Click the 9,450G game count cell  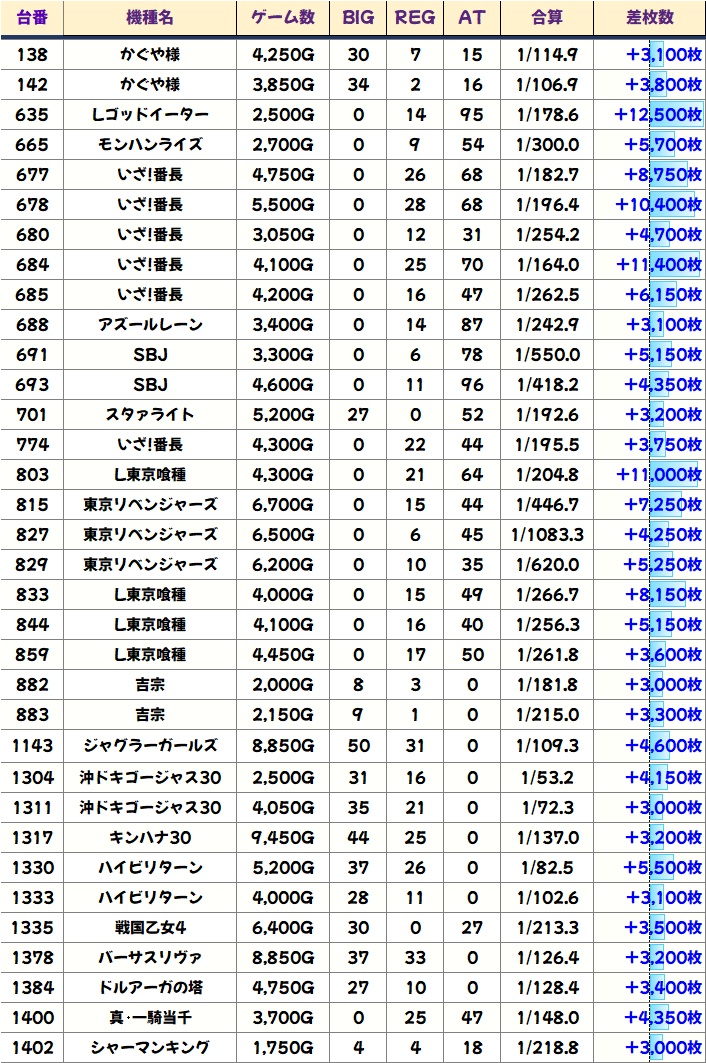tap(283, 836)
